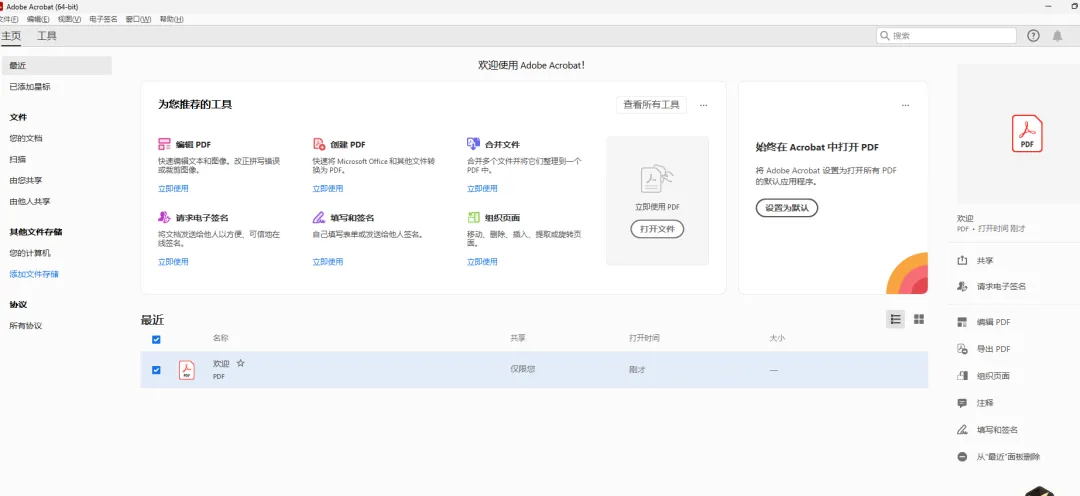
Task: Click 查看所有工具 button
Action: (651, 105)
